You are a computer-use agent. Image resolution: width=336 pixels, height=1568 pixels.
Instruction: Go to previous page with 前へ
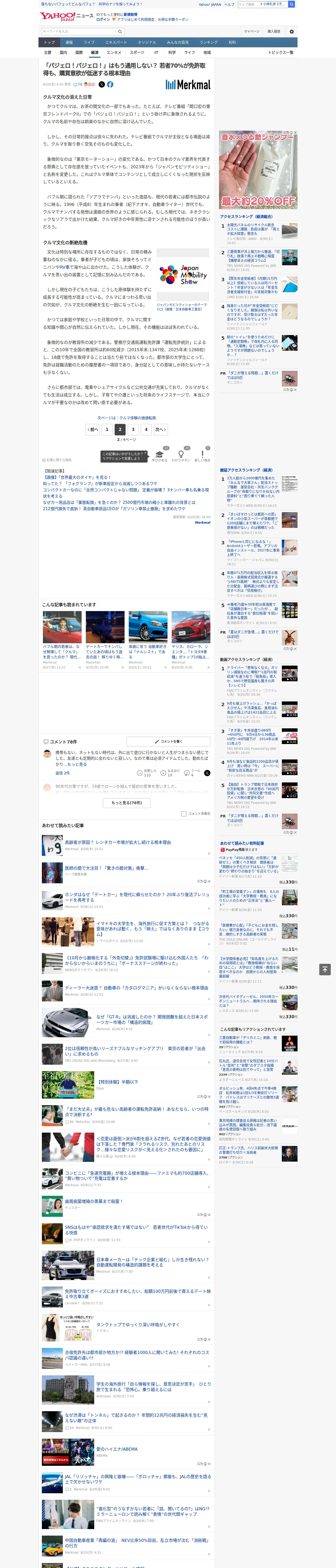point(93,429)
